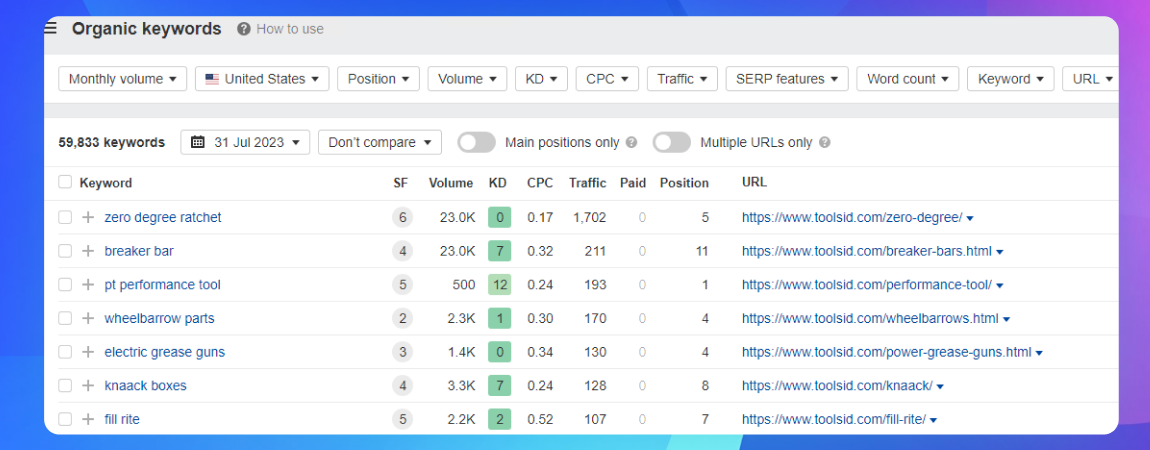Click SERP features badge for knaack boxes
Image resolution: width=1150 pixels, height=450 pixels.
(402, 386)
